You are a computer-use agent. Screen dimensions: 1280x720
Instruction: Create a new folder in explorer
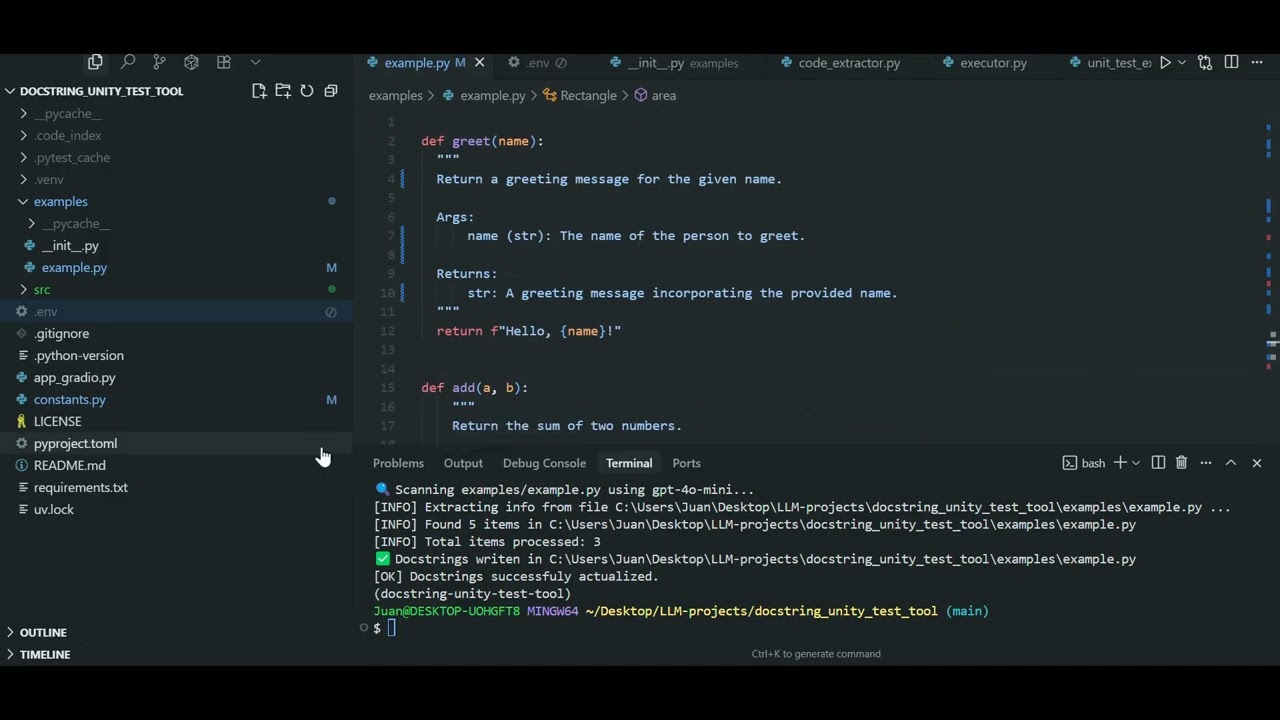[283, 91]
